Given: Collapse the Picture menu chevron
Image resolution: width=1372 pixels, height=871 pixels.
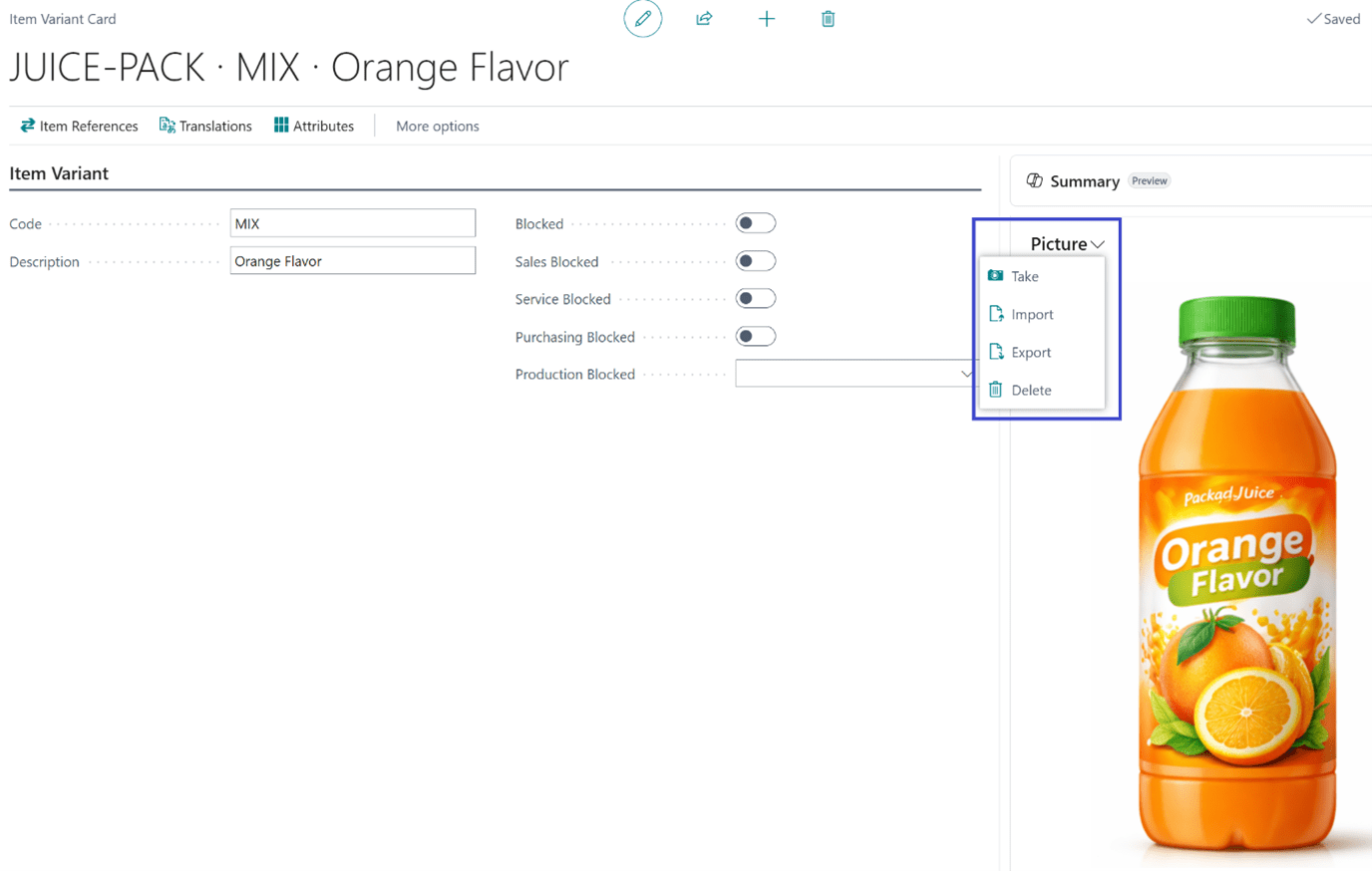Looking at the screenshot, I should [x=1098, y=244].
